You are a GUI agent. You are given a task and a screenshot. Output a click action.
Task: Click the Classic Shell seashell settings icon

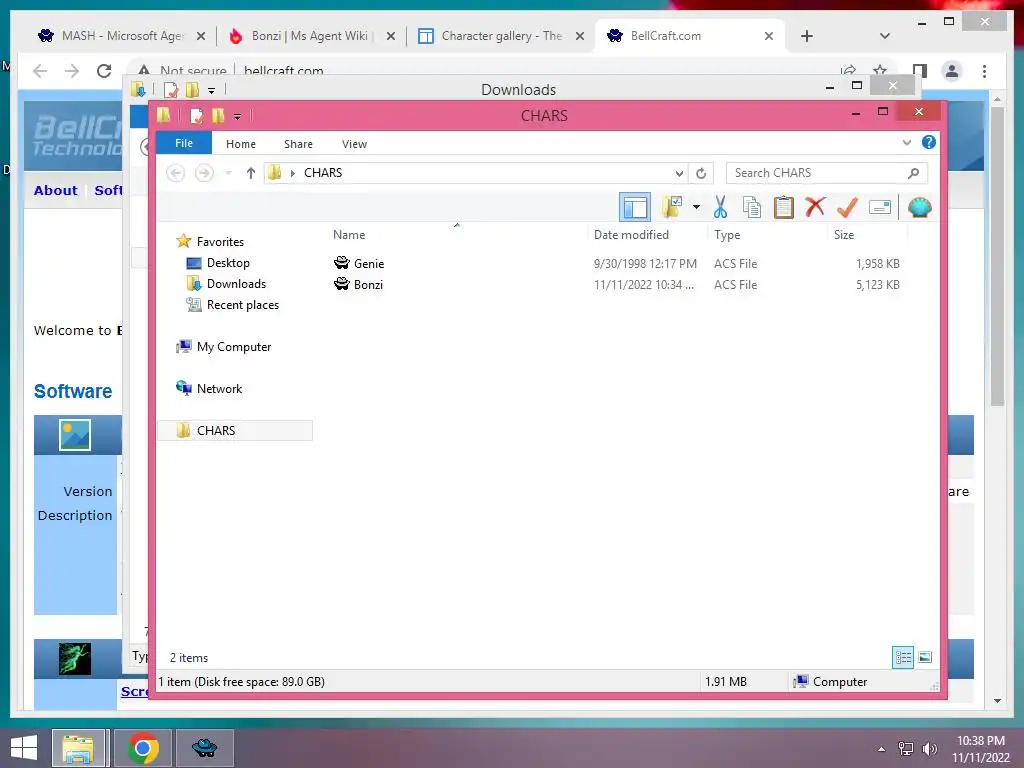click(920, 207)
